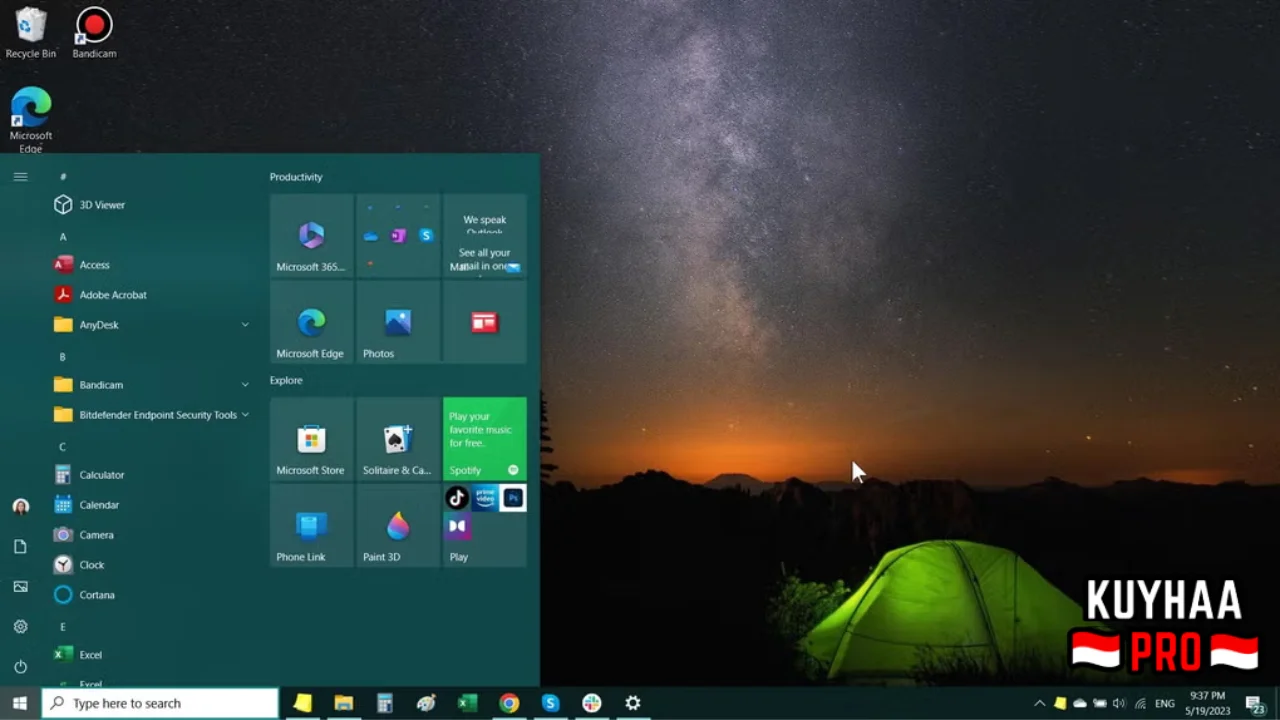Open the green Spotify tile

click(x=485, y=439)
